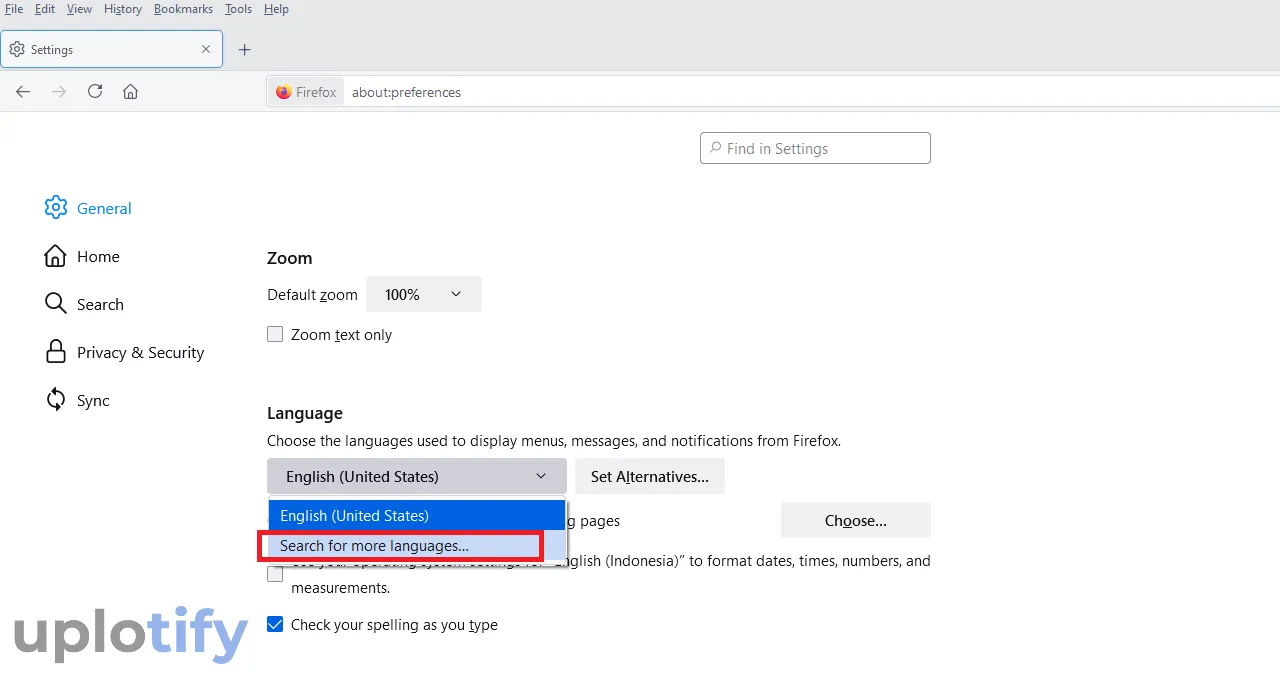
Task: Expand the Default zoom 100% dropdown
Action: click(423, 295)
